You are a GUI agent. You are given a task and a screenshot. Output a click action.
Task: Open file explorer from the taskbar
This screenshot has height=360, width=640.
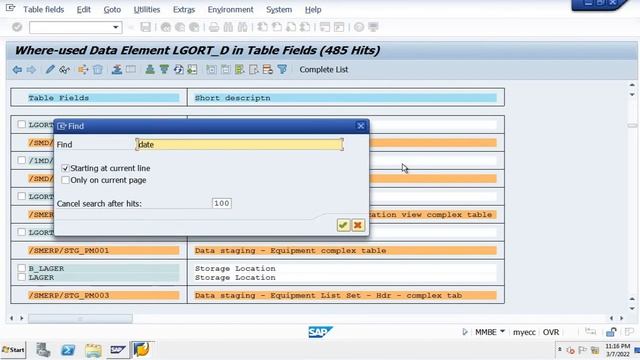point(93,350)
